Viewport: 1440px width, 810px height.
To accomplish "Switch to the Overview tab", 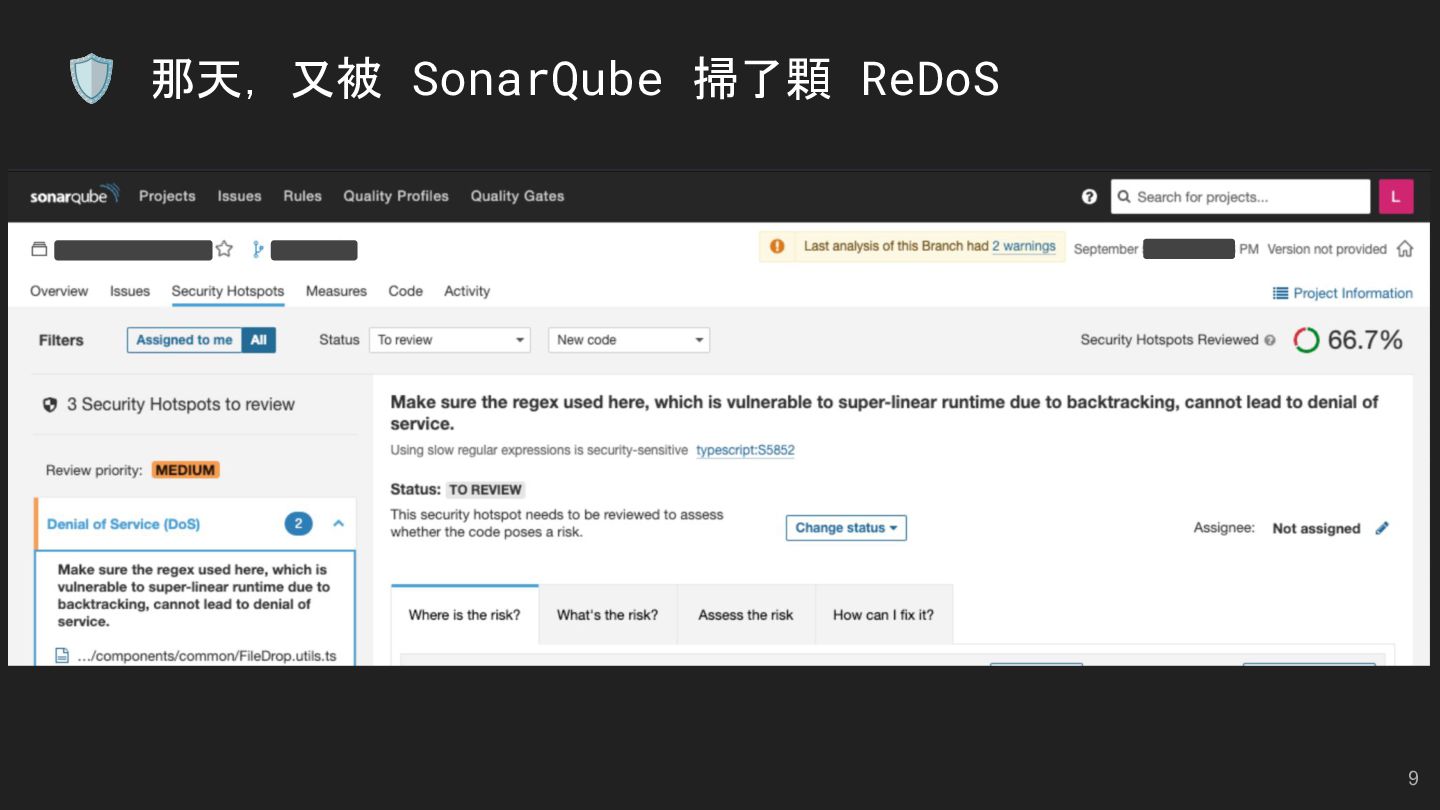I will coord(59,291).
